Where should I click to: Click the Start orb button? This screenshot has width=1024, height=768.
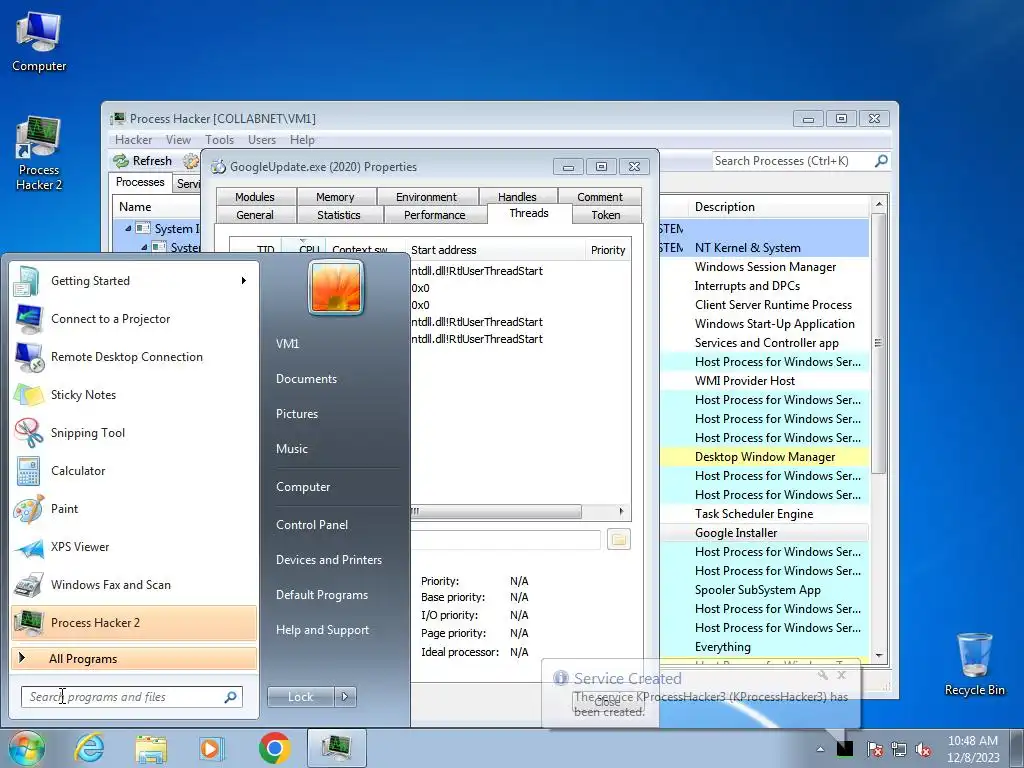[26, 748]
